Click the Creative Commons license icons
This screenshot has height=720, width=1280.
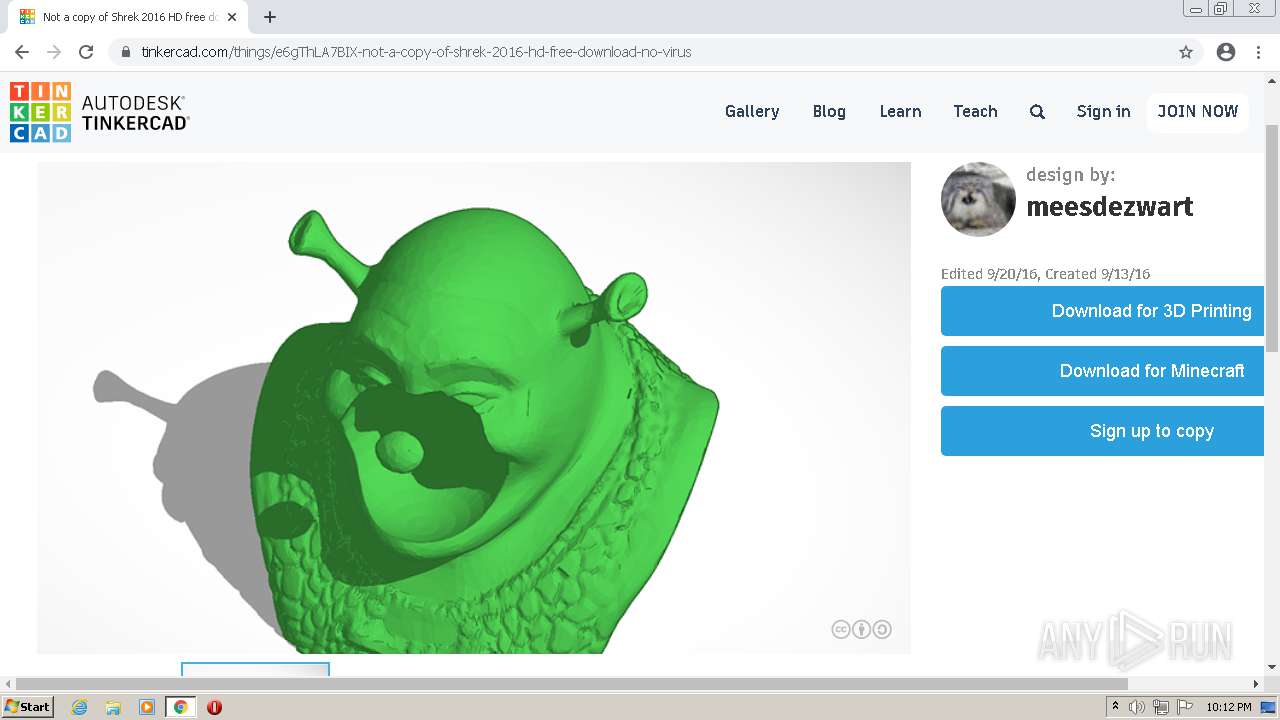click(x=861, y=629)
